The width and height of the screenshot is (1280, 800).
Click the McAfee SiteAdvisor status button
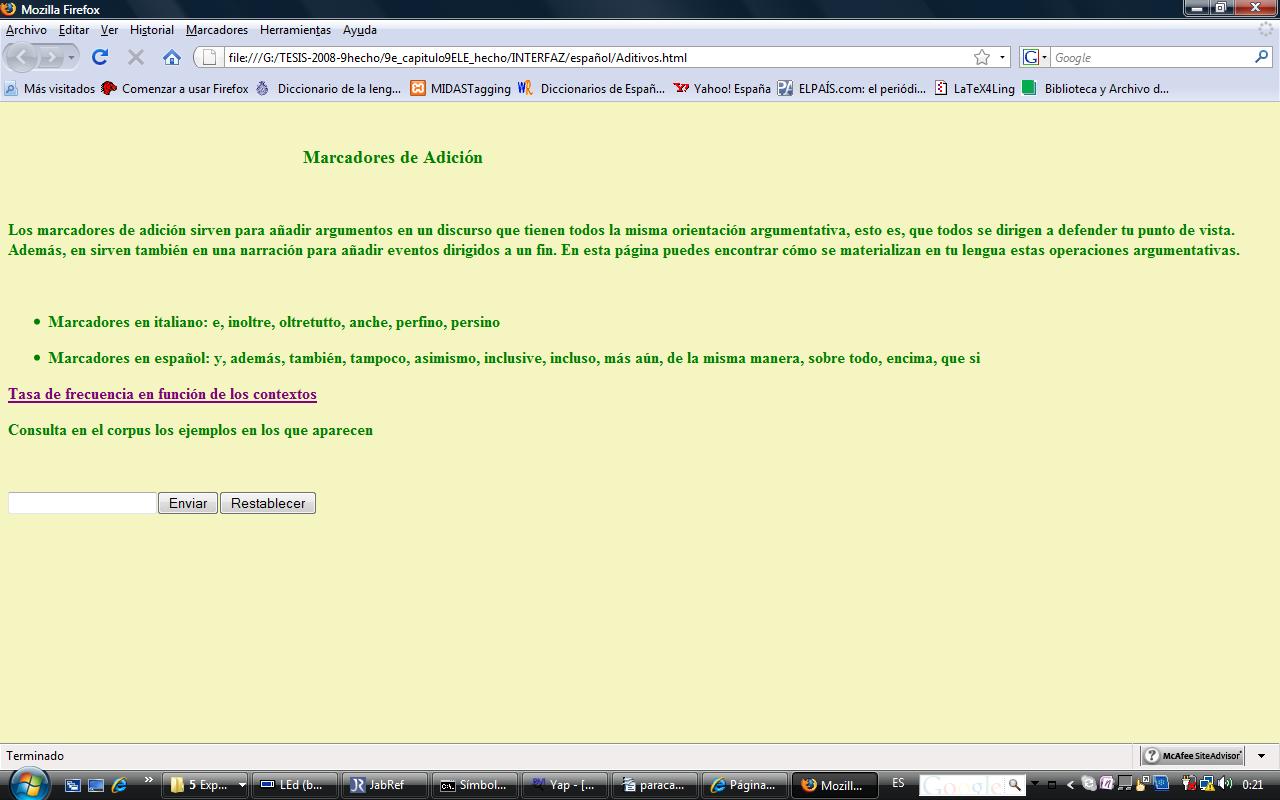[x=1192, y=756]
